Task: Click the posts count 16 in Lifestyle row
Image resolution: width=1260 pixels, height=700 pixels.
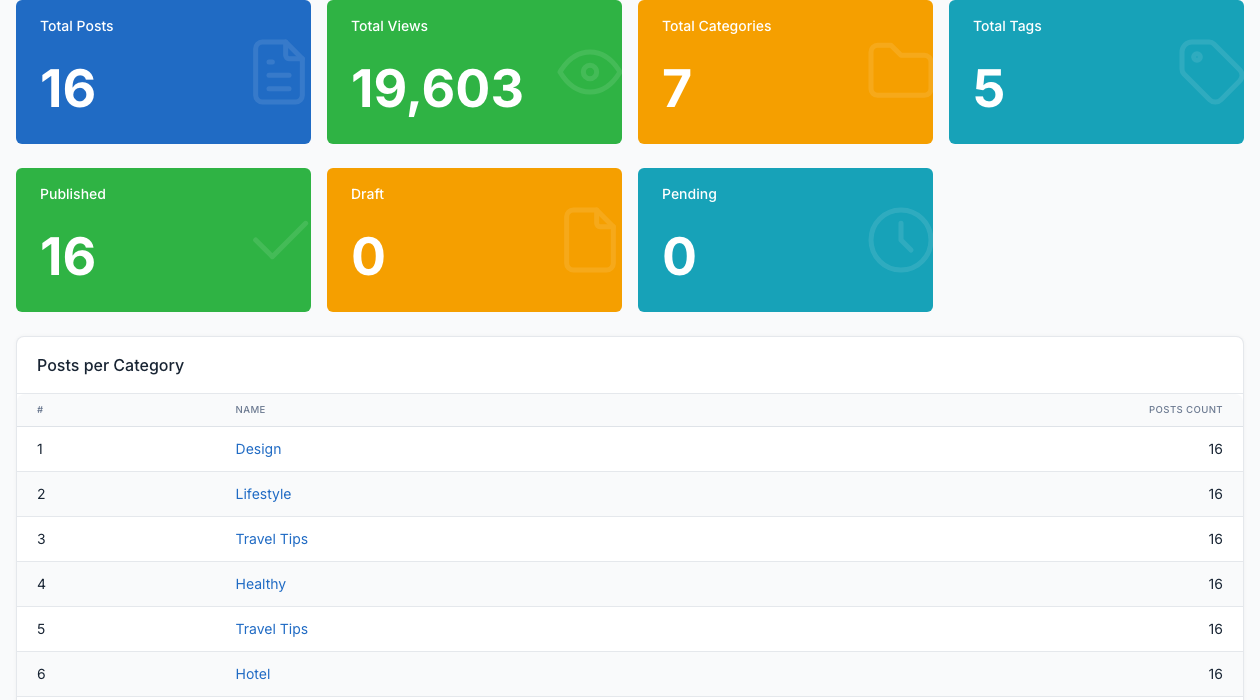Action: click(1215, 494)
